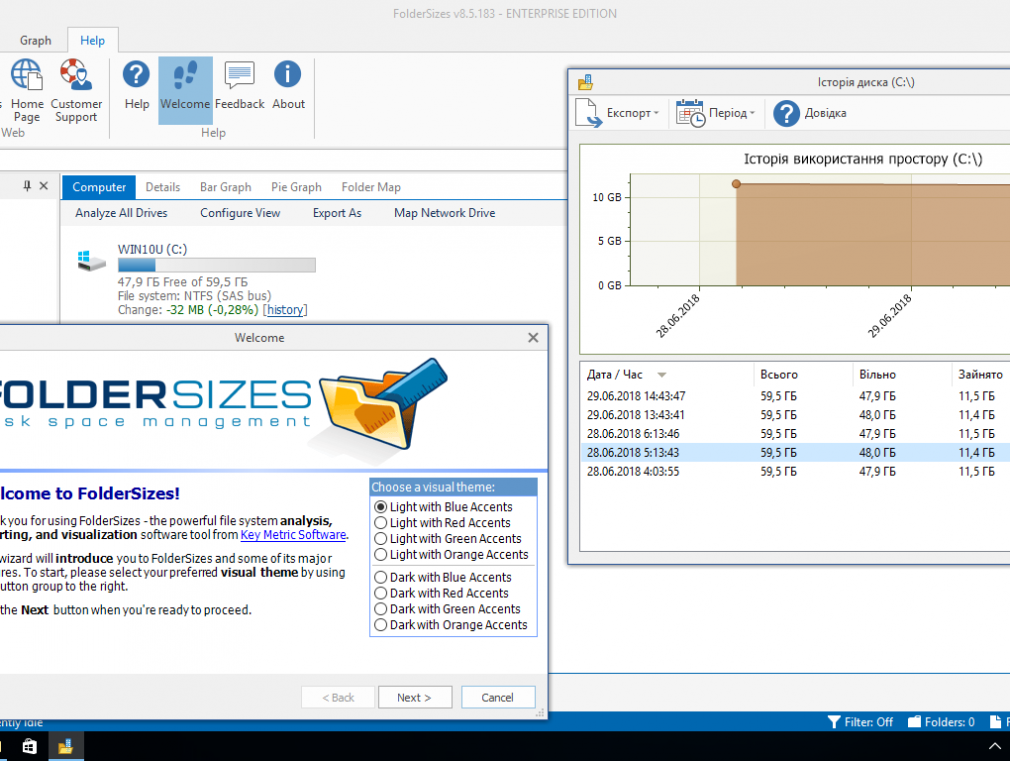Select history row 29.06.2018 14:43:47
The image size is (1010, 761).
click(795, 396)
